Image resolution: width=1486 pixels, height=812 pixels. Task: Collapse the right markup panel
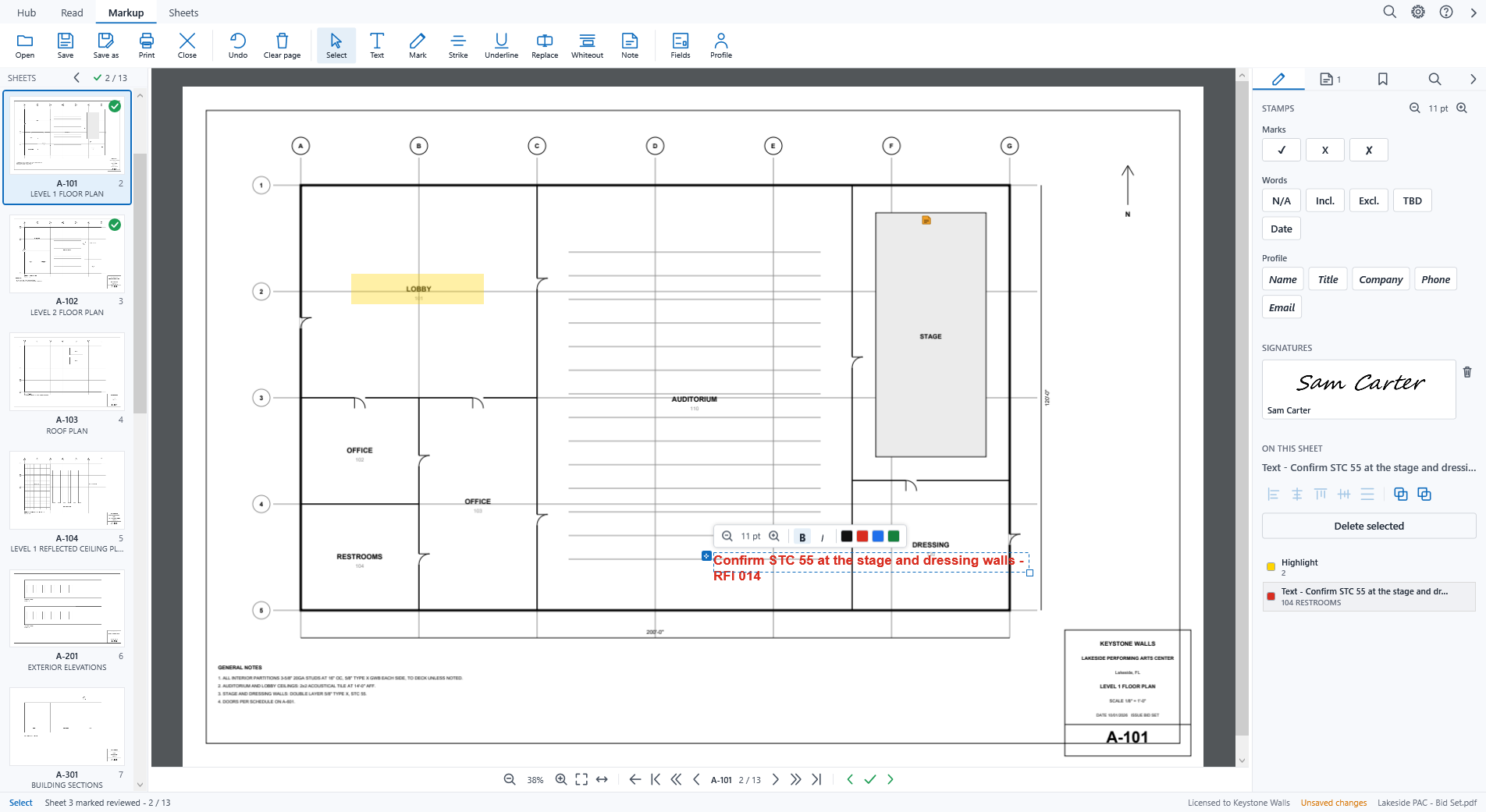[x=1473, y=79]
